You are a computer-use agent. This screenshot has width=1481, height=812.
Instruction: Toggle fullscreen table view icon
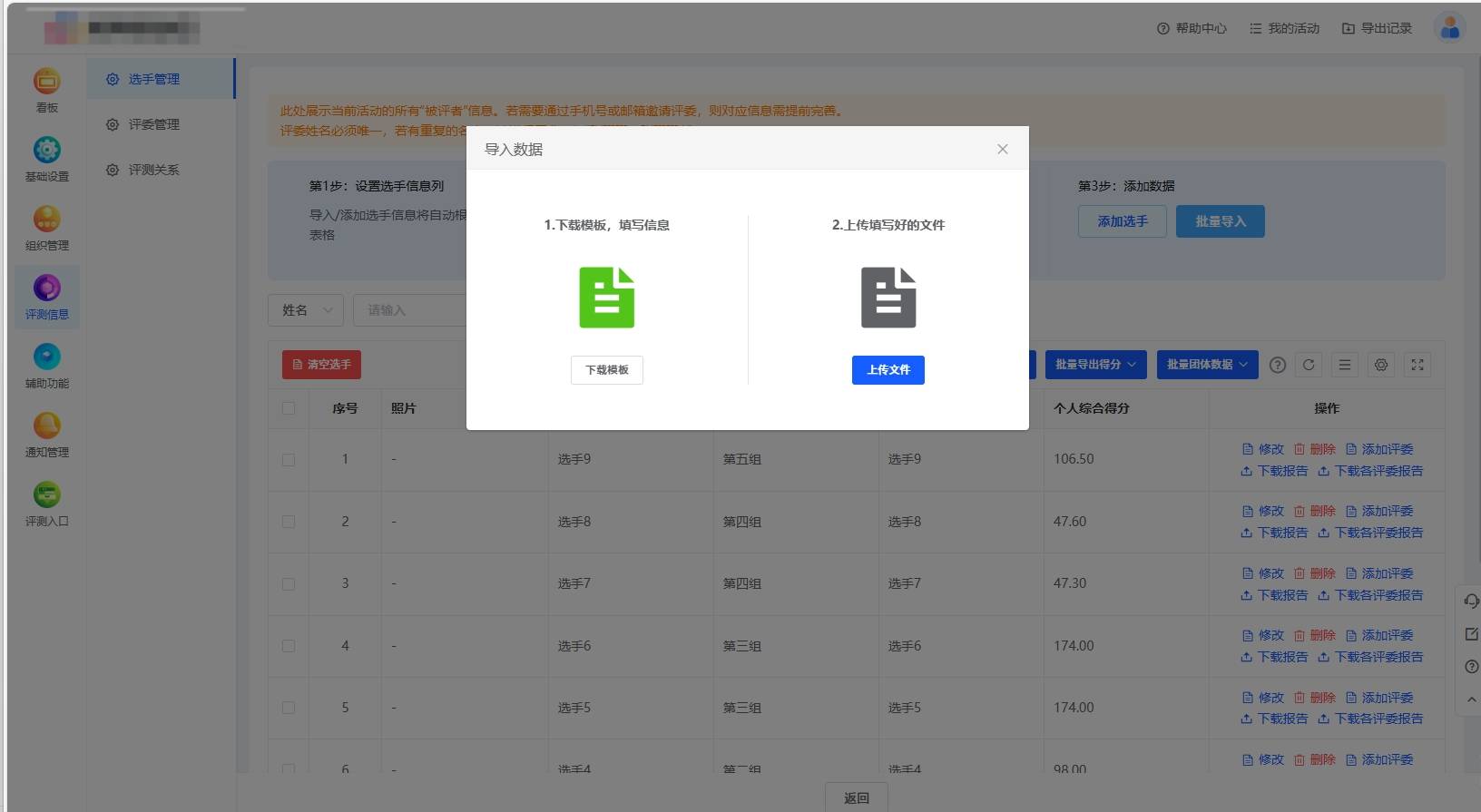[x=1417, y=365]
